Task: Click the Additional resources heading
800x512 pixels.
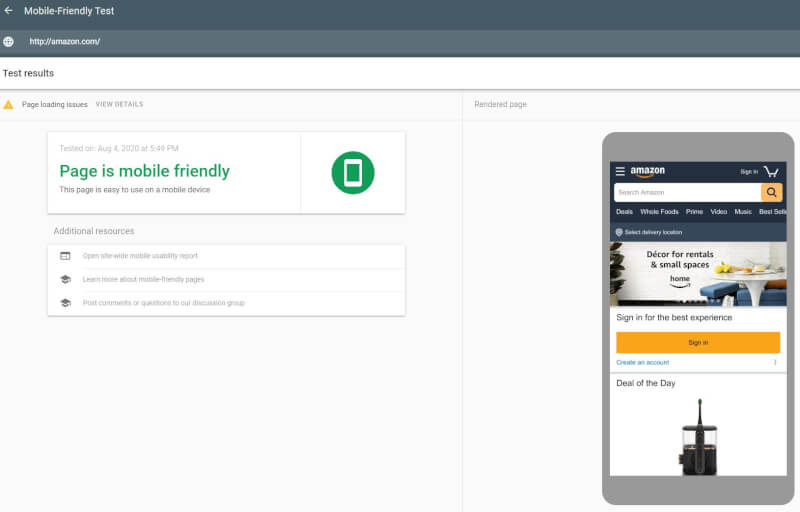Action: [x=94, y=231]
